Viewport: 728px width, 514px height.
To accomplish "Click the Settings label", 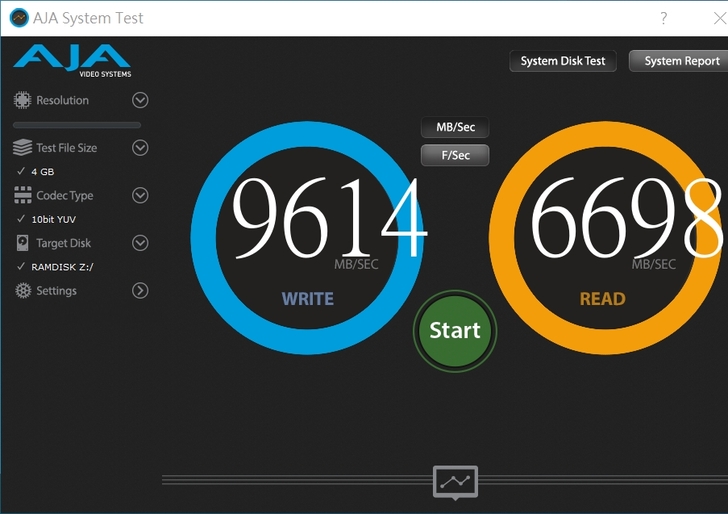I will click(56, 291).
